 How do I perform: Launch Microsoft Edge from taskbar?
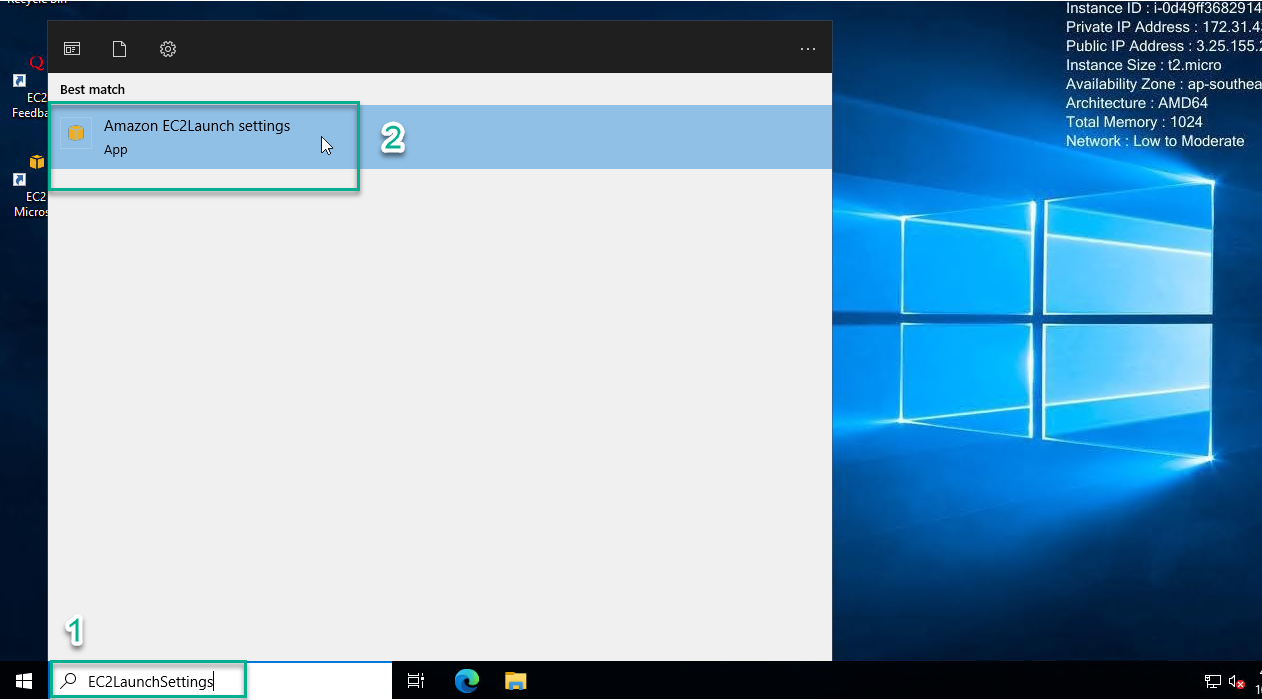click(x=467, y=681)
